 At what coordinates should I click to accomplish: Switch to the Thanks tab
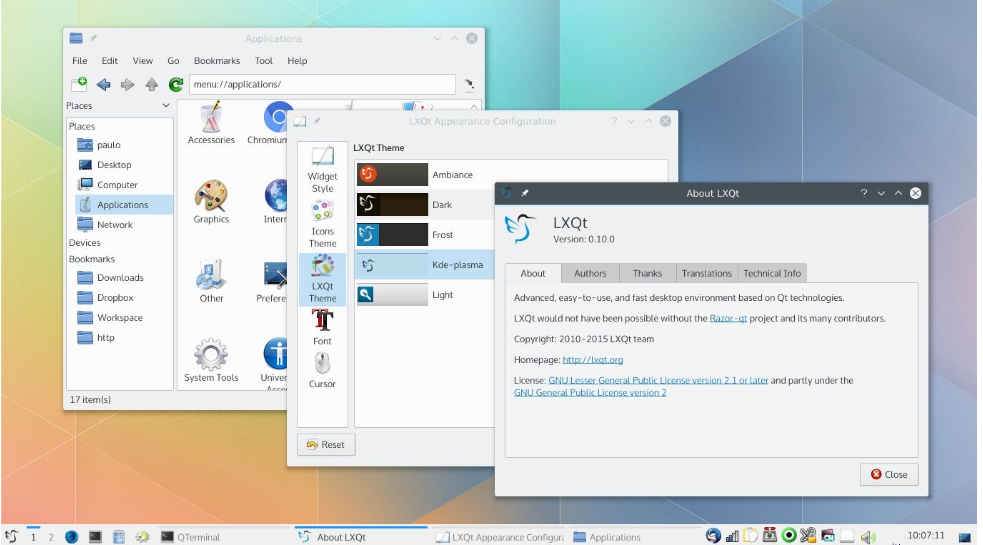point(647,273)
